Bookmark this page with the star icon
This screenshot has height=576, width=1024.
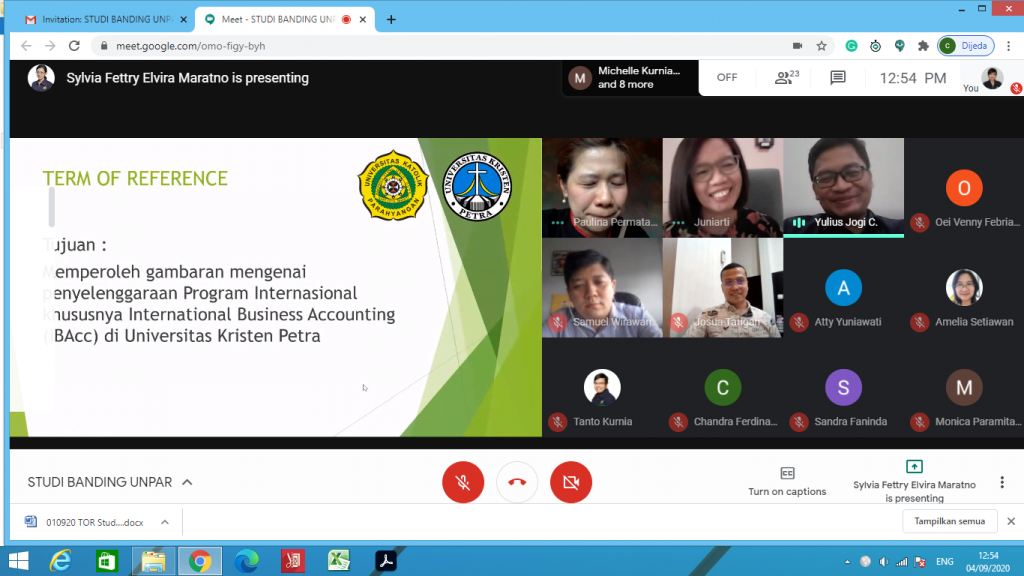click(821, 46)
